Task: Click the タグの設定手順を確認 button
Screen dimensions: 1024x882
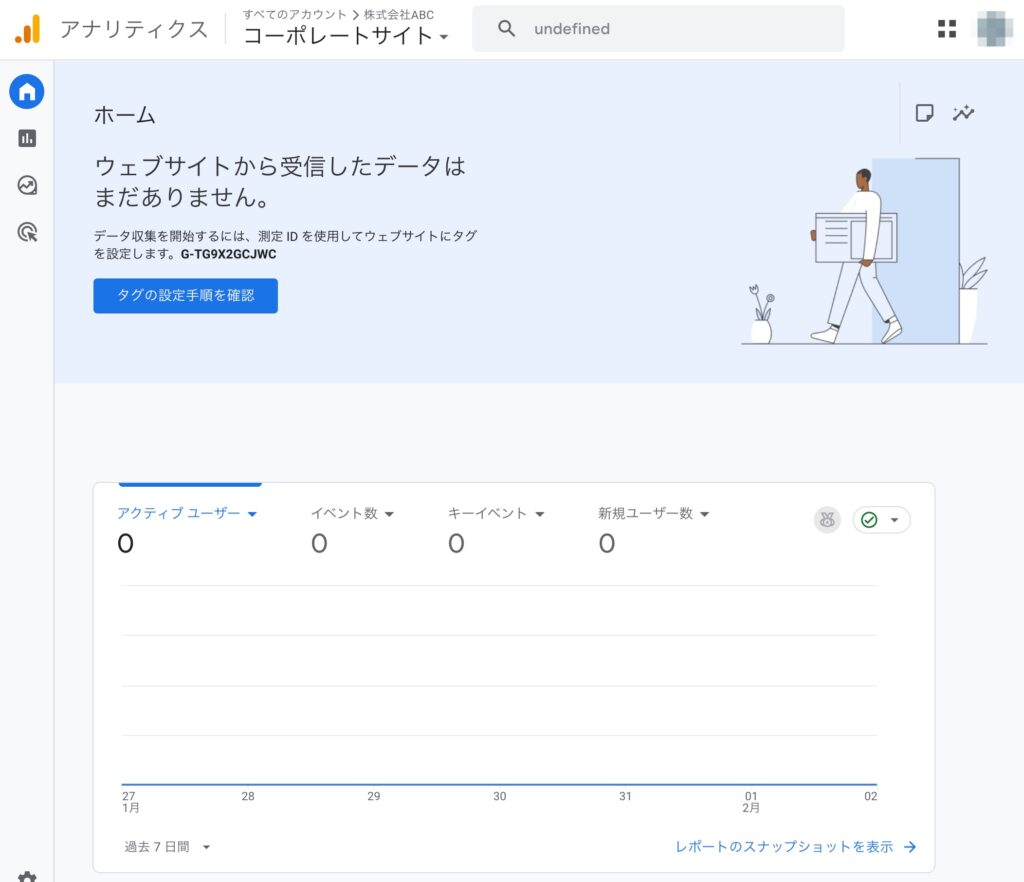Action: click(185, 296)
